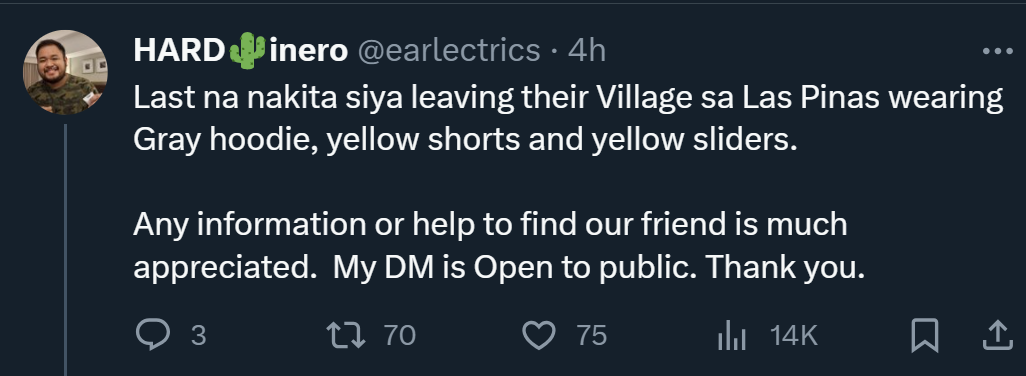The width and height of the screenshot is (1026, 376).
Task: Open view analytics bar chart icon
Action: click(732, 336)
